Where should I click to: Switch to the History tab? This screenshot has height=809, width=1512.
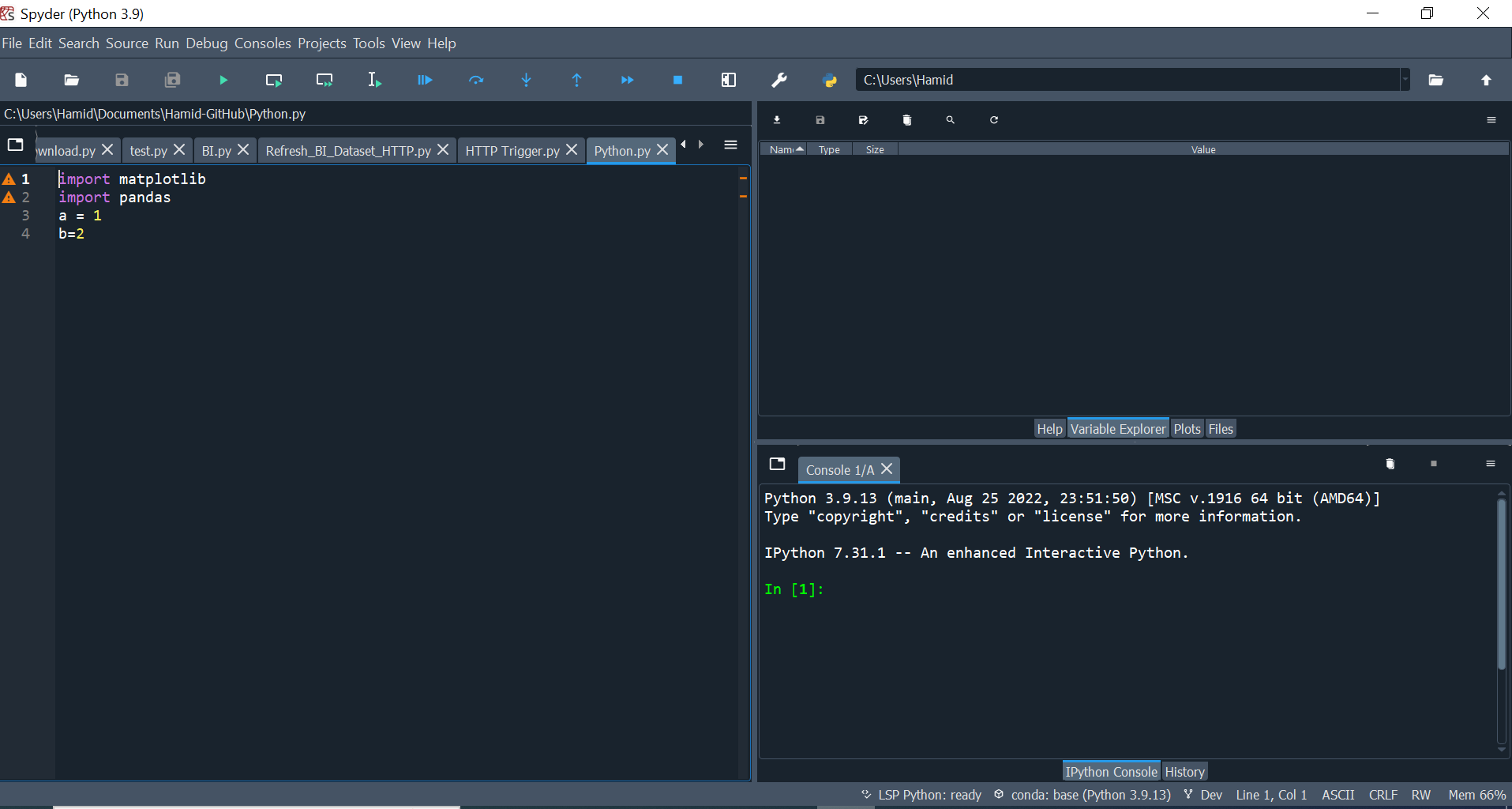click(x=1185, y=772)
